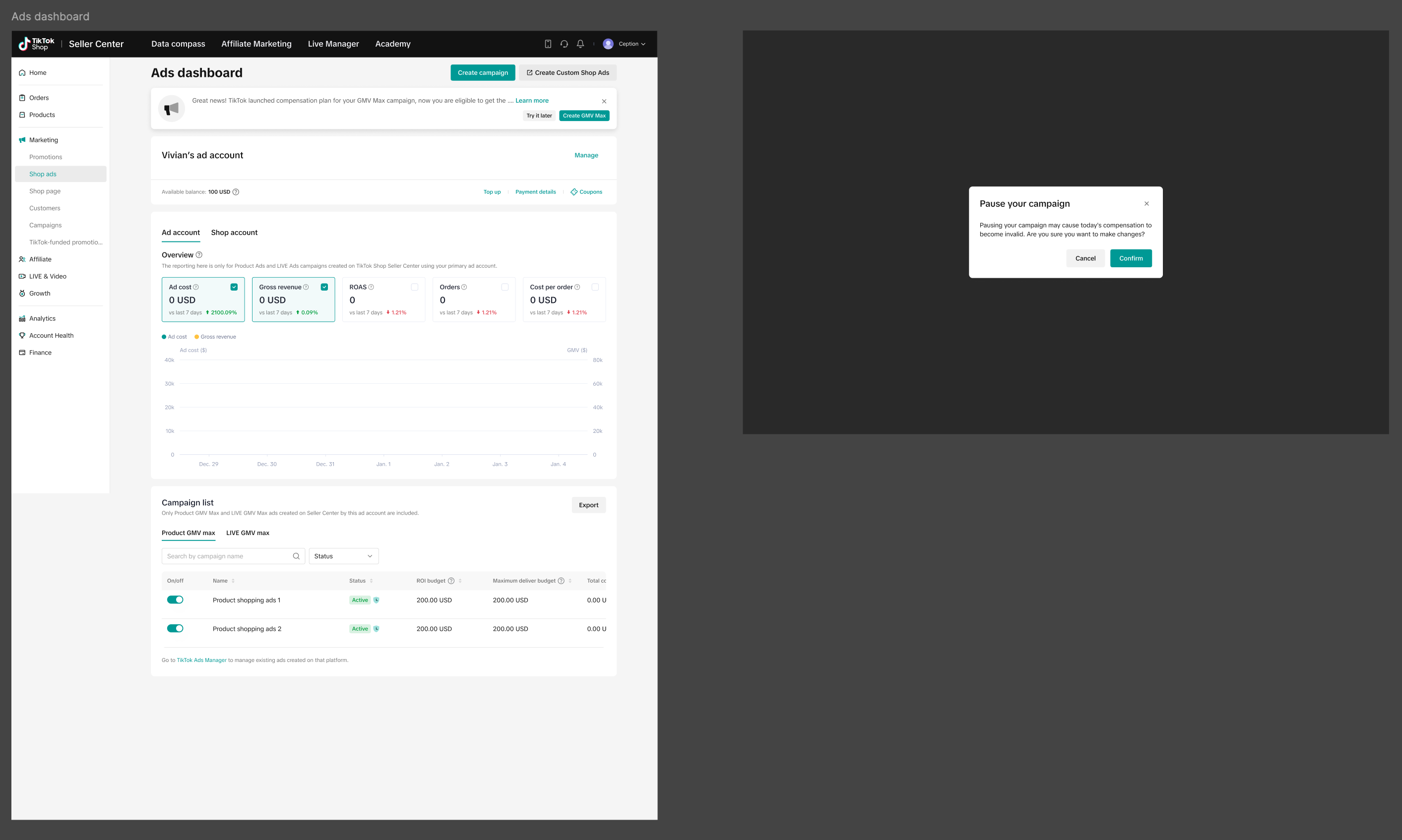Open the headset support icon
This screenshot has width=1402, height=840.
coord(564,44)
